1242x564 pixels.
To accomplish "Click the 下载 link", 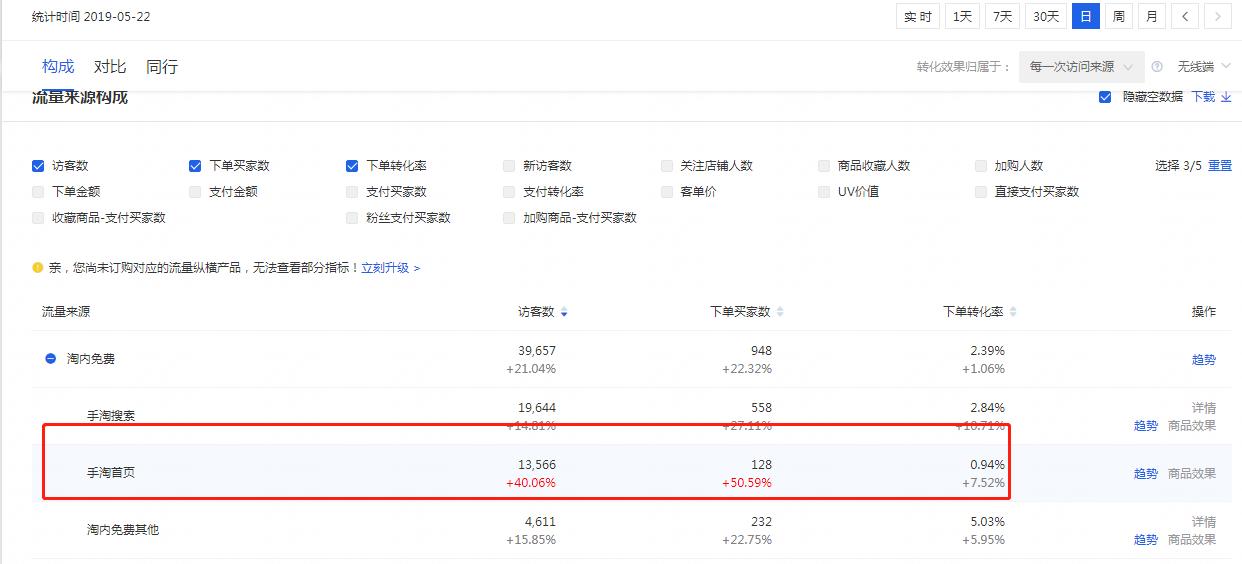I will pyautogui.click(x=1203, y=97).
